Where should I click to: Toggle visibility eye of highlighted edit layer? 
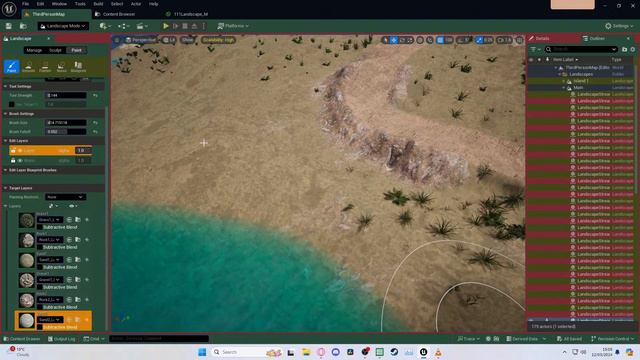(x=20, y=151)
